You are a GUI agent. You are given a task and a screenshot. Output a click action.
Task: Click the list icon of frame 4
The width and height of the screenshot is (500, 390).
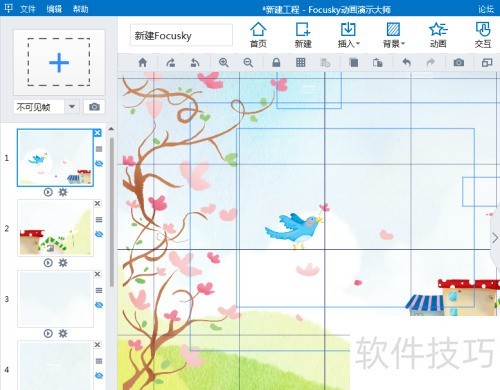coord(99,361)
